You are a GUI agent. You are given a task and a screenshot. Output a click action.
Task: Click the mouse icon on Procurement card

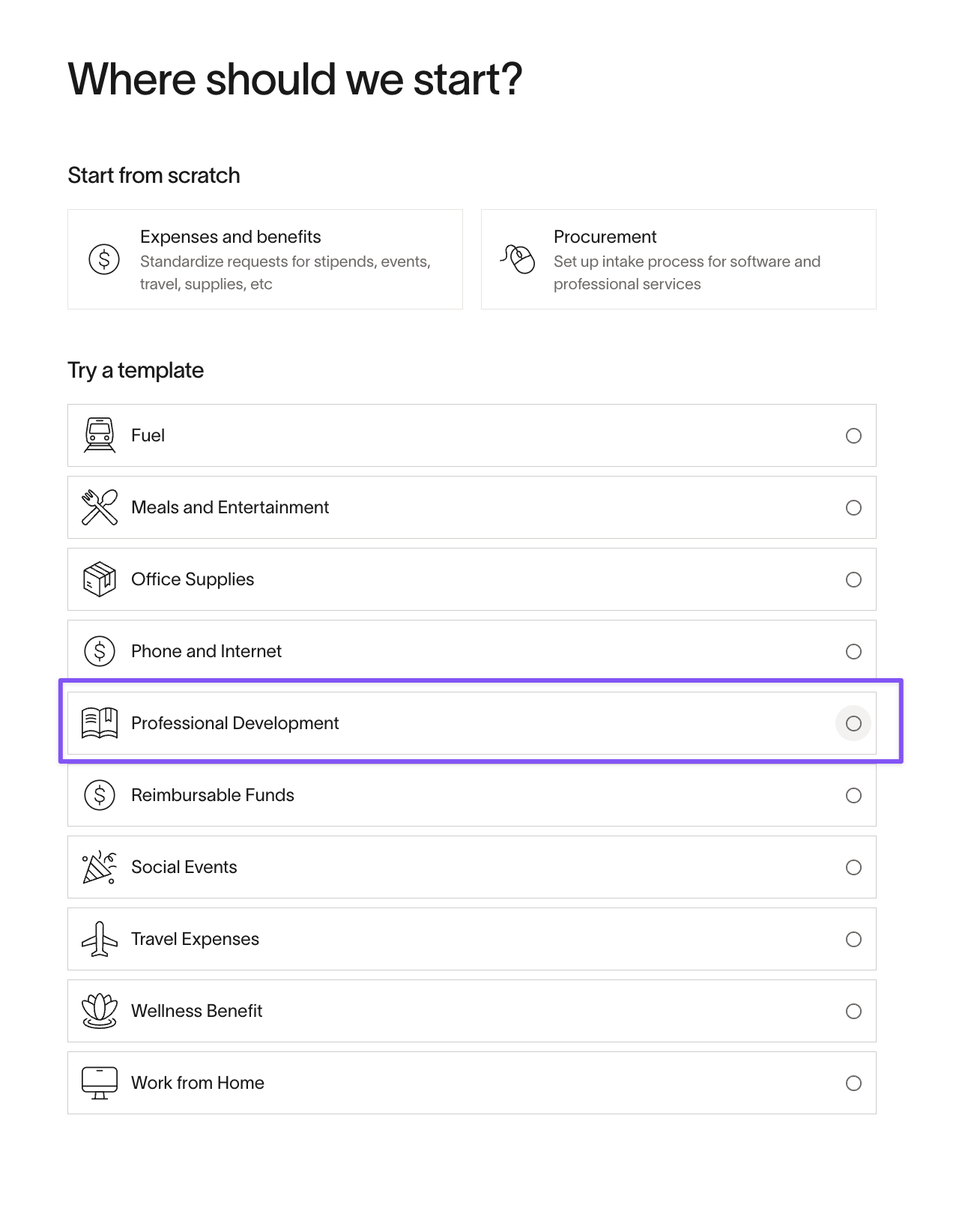(x=518, y=259)
